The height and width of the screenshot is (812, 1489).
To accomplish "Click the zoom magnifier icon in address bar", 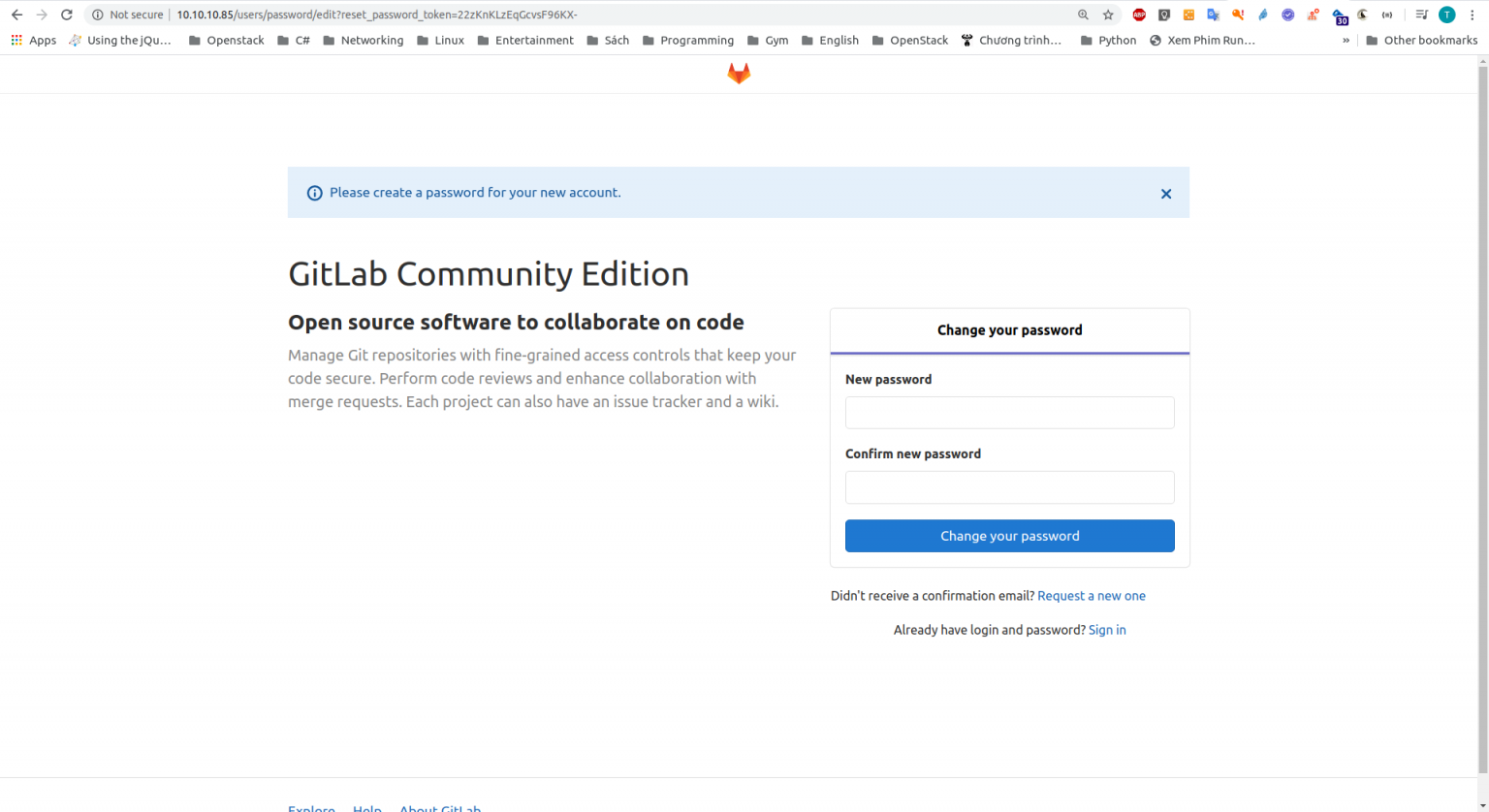I will [1083, 15].
